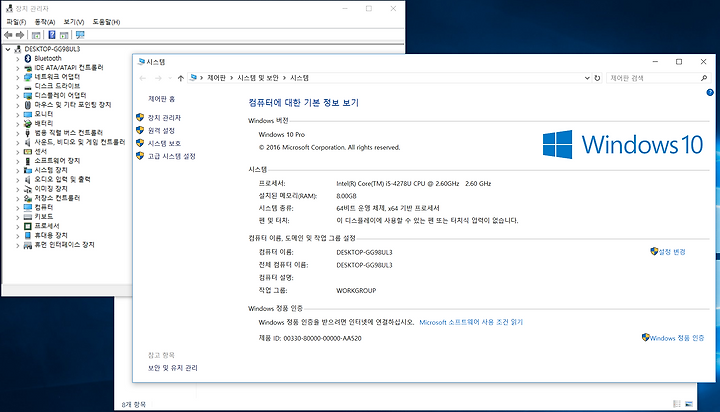Screen dimensions: 720x412
Task: Click the scan hardware monitor icon in Device Manager toolbar
Action: click(80, 35)
